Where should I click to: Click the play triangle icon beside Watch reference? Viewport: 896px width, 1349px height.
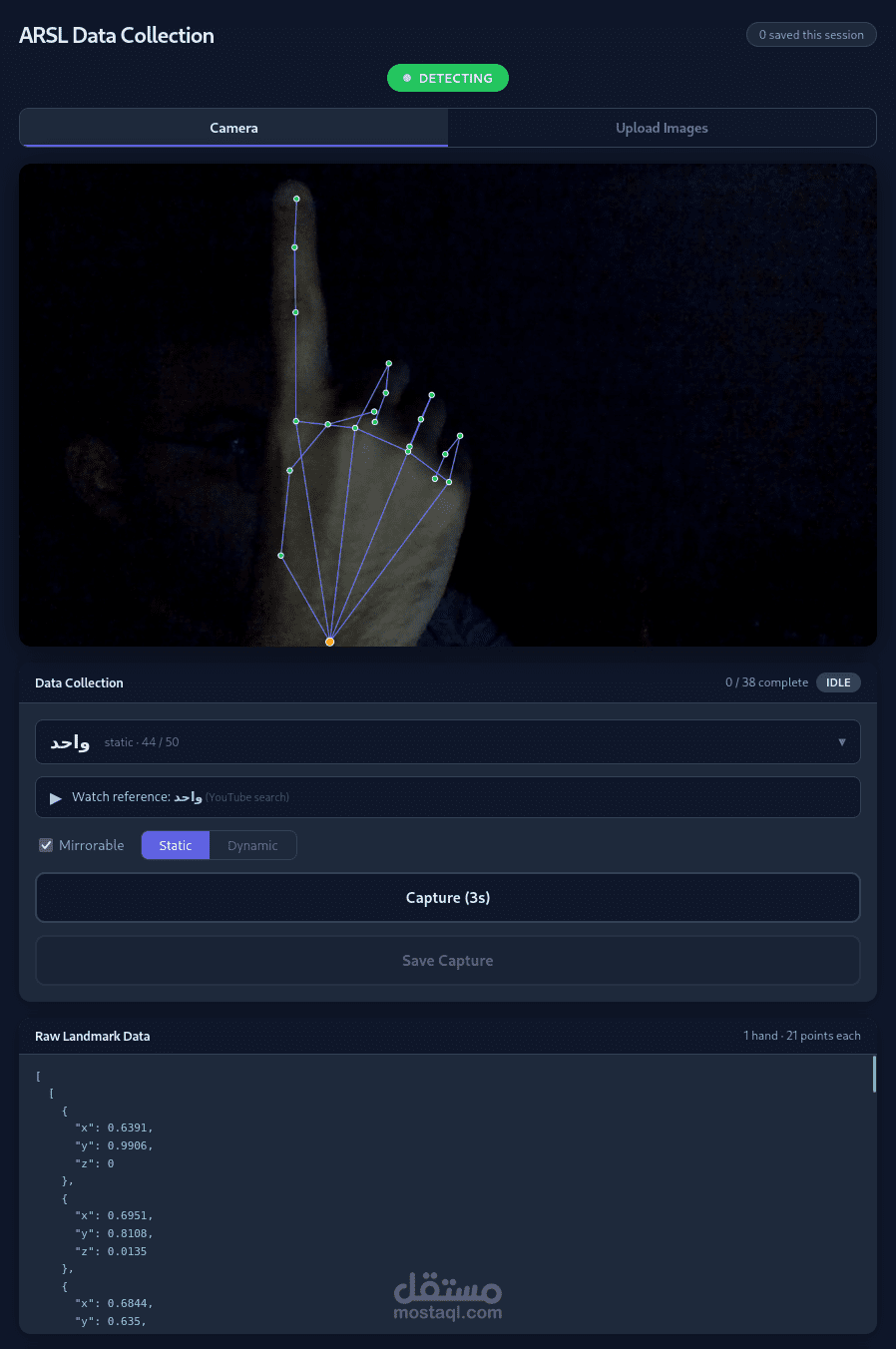coord(56,798)
